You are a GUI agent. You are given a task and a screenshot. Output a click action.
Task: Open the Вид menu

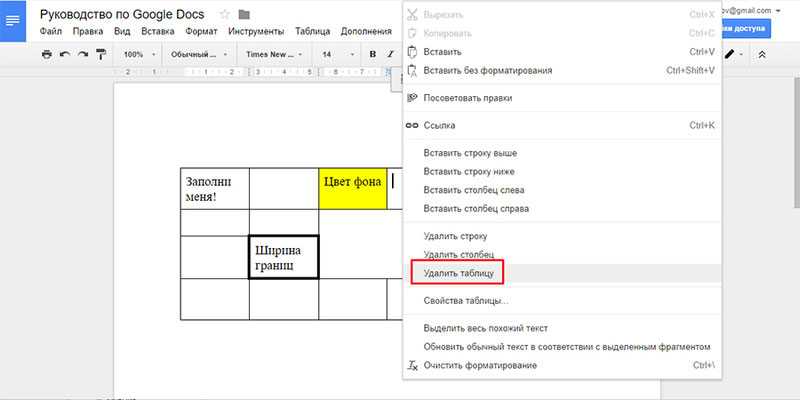point(122,31)
